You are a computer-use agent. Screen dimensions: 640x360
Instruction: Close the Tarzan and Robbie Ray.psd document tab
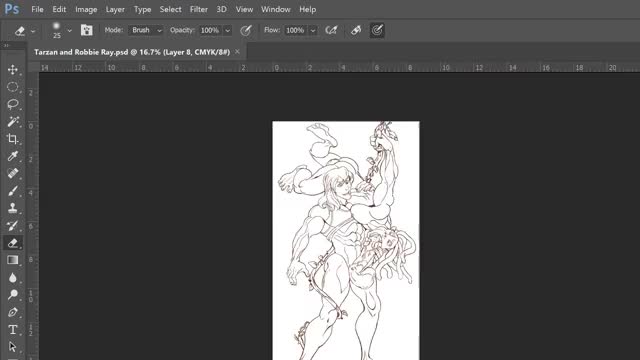pos(237,51)
